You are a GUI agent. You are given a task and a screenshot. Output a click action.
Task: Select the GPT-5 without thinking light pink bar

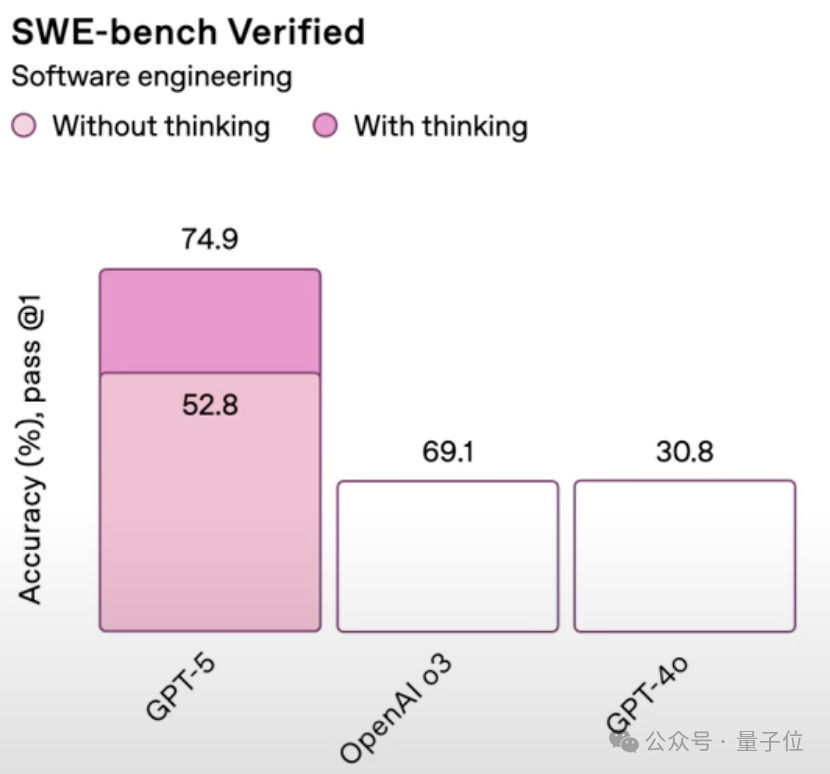point(210,502)
